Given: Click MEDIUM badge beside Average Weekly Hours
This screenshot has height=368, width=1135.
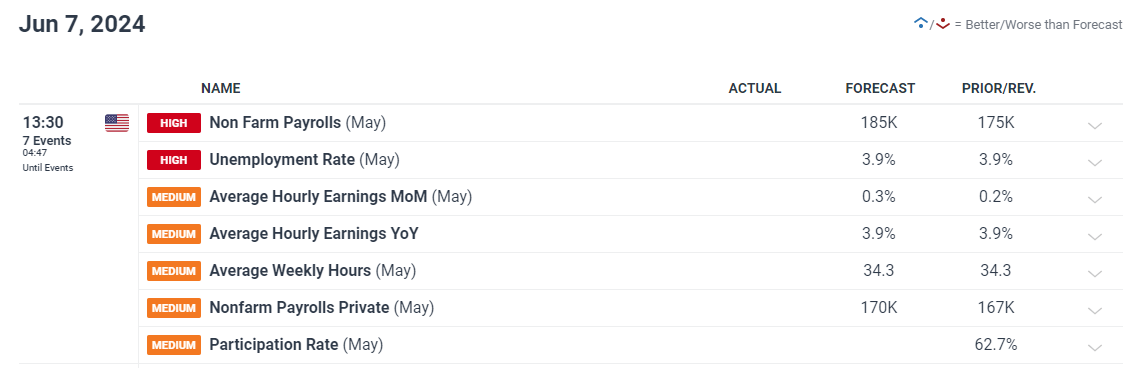Looking at the screenshot, I should pos(174,271).
